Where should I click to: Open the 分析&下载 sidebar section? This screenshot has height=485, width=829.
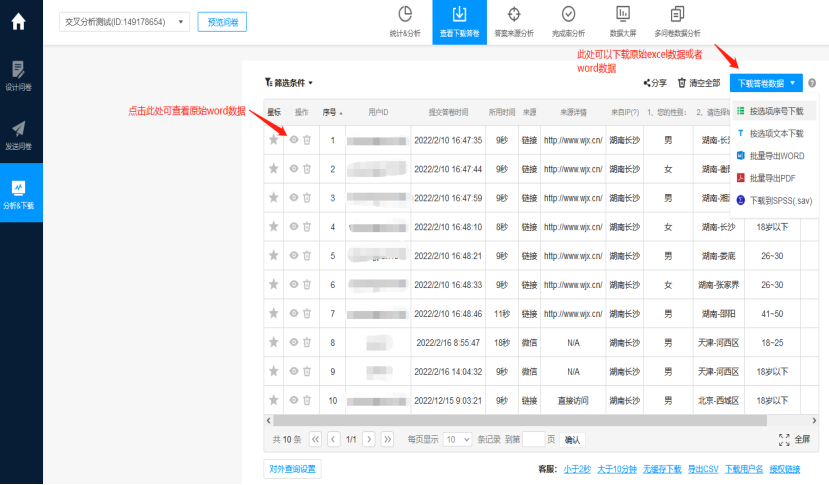pyautogui.click(x=19, y=194)
